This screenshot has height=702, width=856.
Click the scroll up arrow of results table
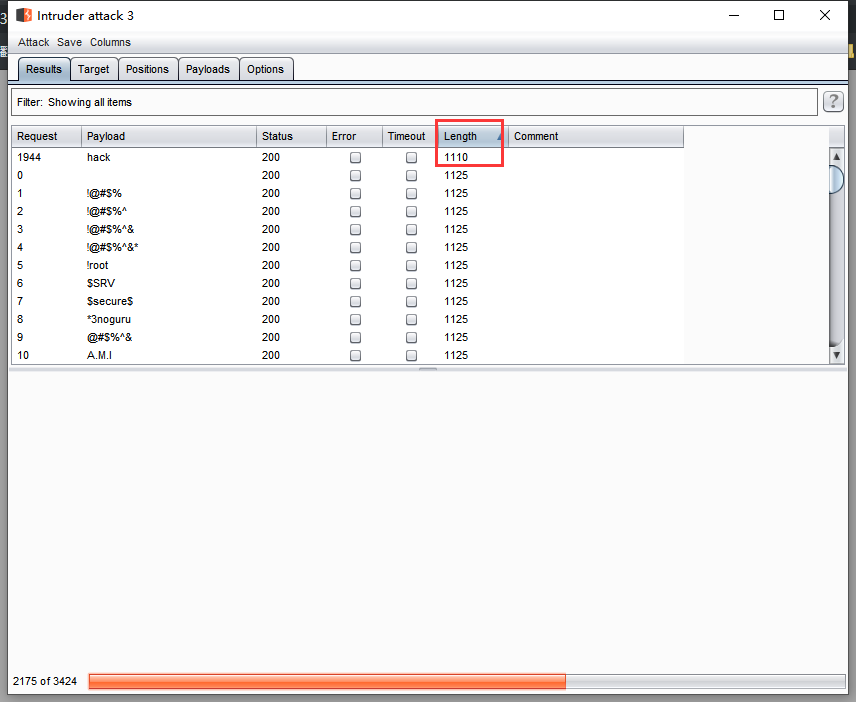pyautogui.click(x=836, y=157)
